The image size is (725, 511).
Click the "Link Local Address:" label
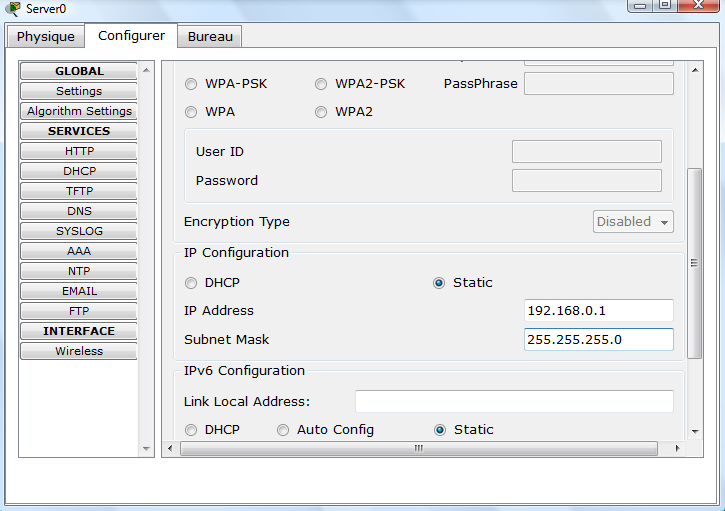(x=247, y=401)
